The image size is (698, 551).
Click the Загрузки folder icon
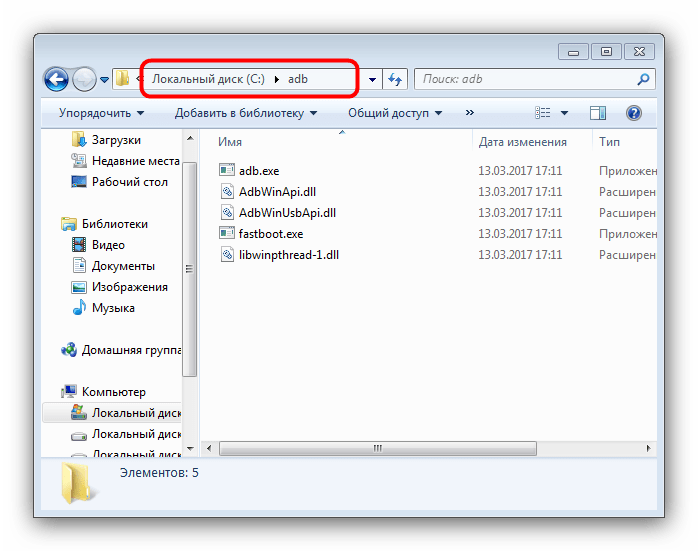click(x=79, y=139)
